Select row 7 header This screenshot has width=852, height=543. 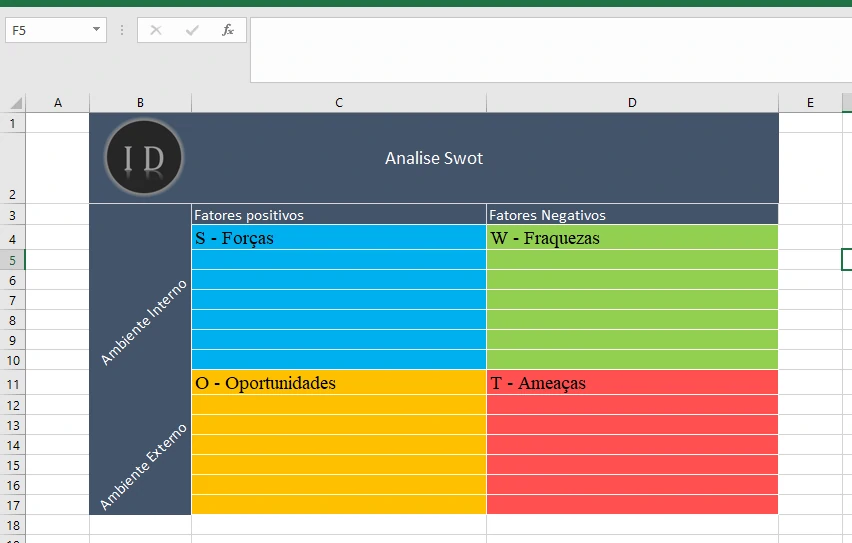point(12,300)
